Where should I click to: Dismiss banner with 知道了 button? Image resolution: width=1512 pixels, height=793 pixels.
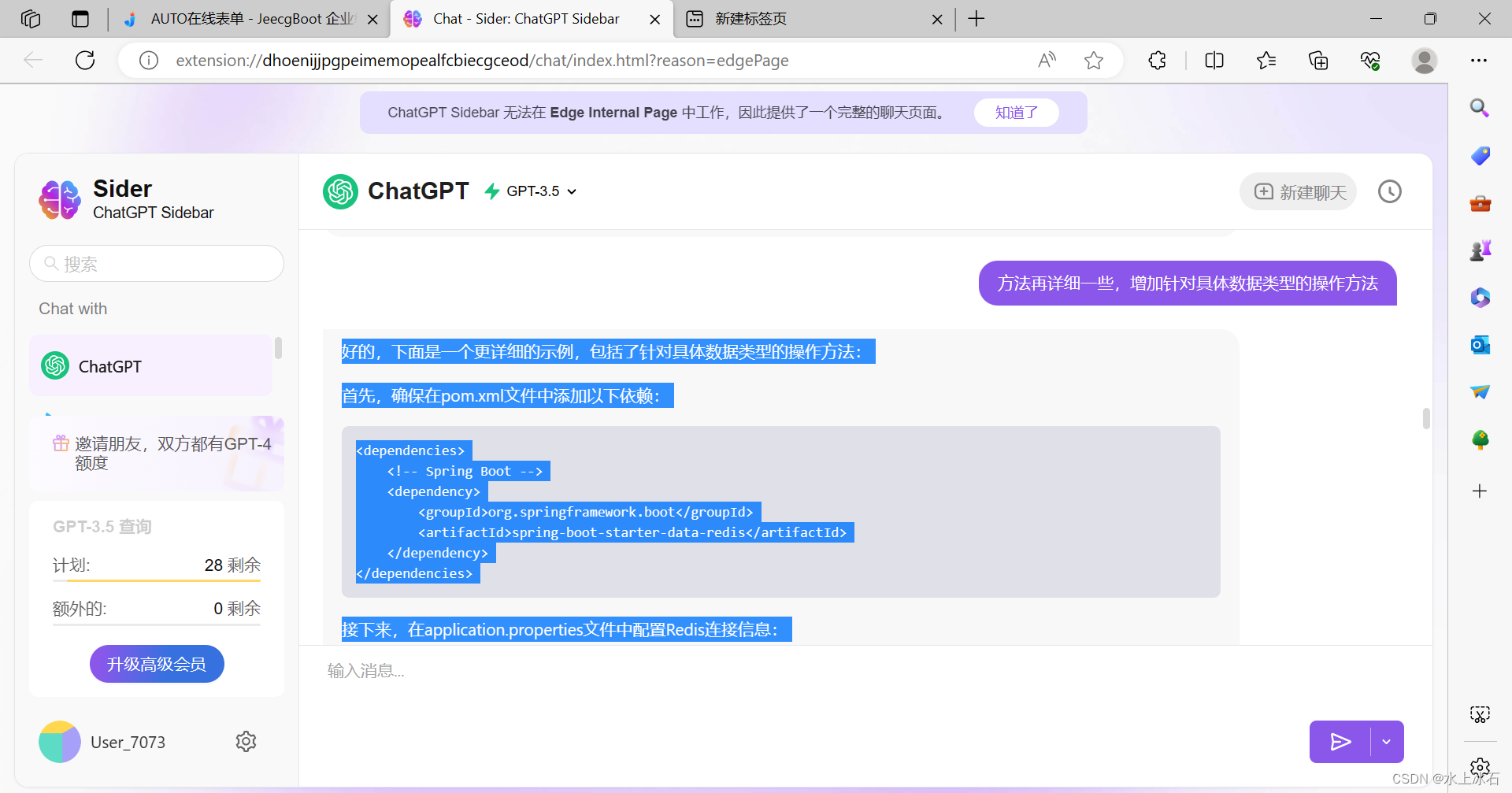(x=1016, y=113)
